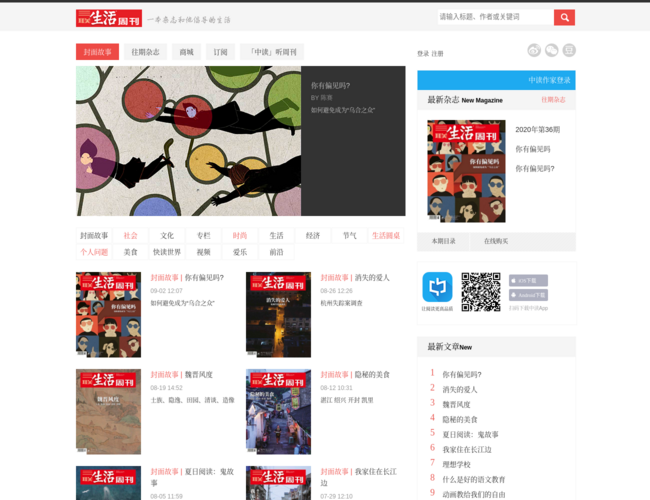
Task: Click the 生活周刊 site logo
Action: tap(109, 18)
